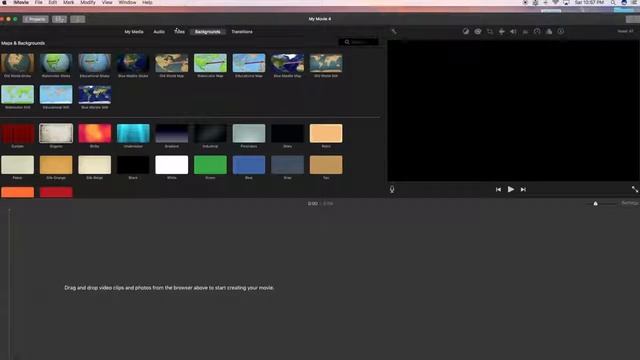Open the Mark menu
The width and height of the screenshot is (640, 360).
[x=69, y=2]
